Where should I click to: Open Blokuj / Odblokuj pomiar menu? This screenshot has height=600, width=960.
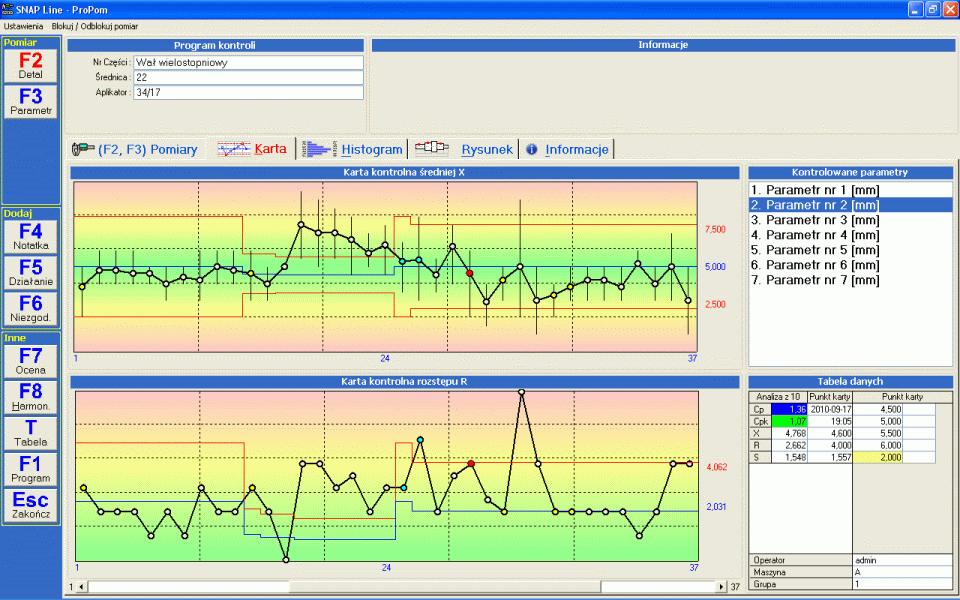point(95,26)
